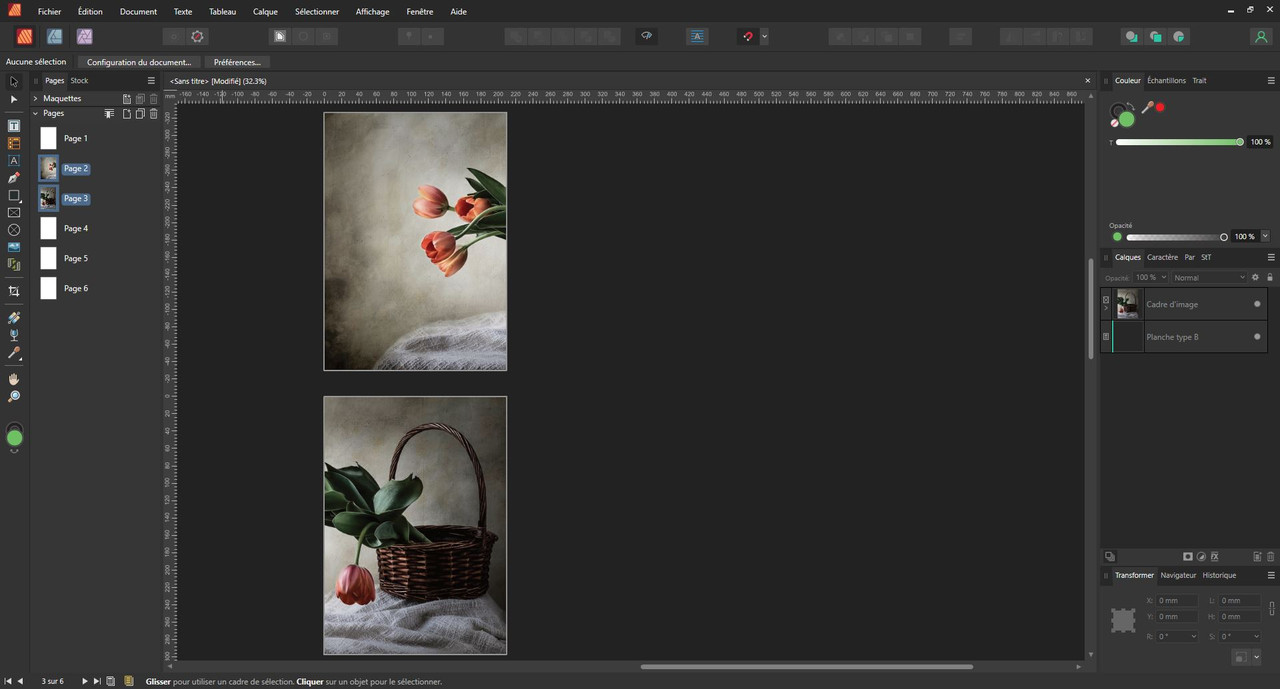The height and width of the screenshot is (689, 1280).
Task: Open the Normal blend mode dropdown
Action: (1209, 277)
